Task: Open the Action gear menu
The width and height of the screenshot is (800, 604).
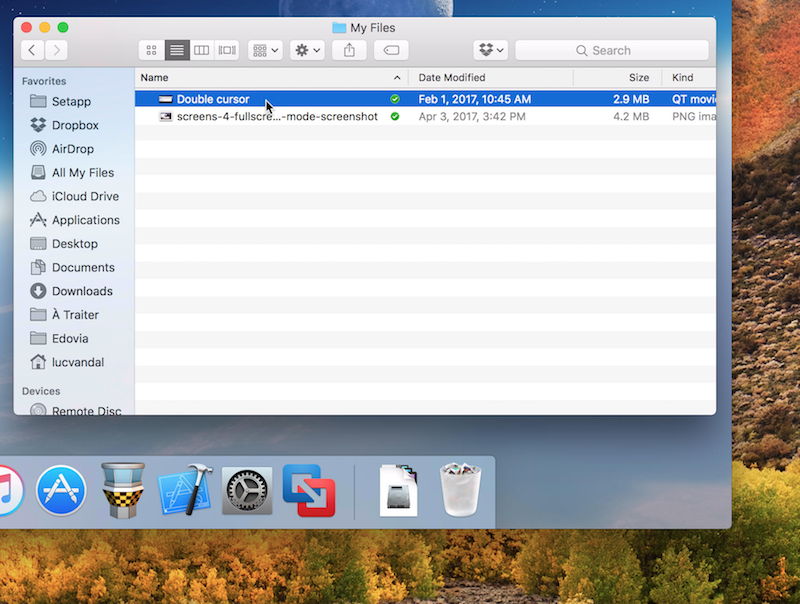Action: click(x=308, y=50)
